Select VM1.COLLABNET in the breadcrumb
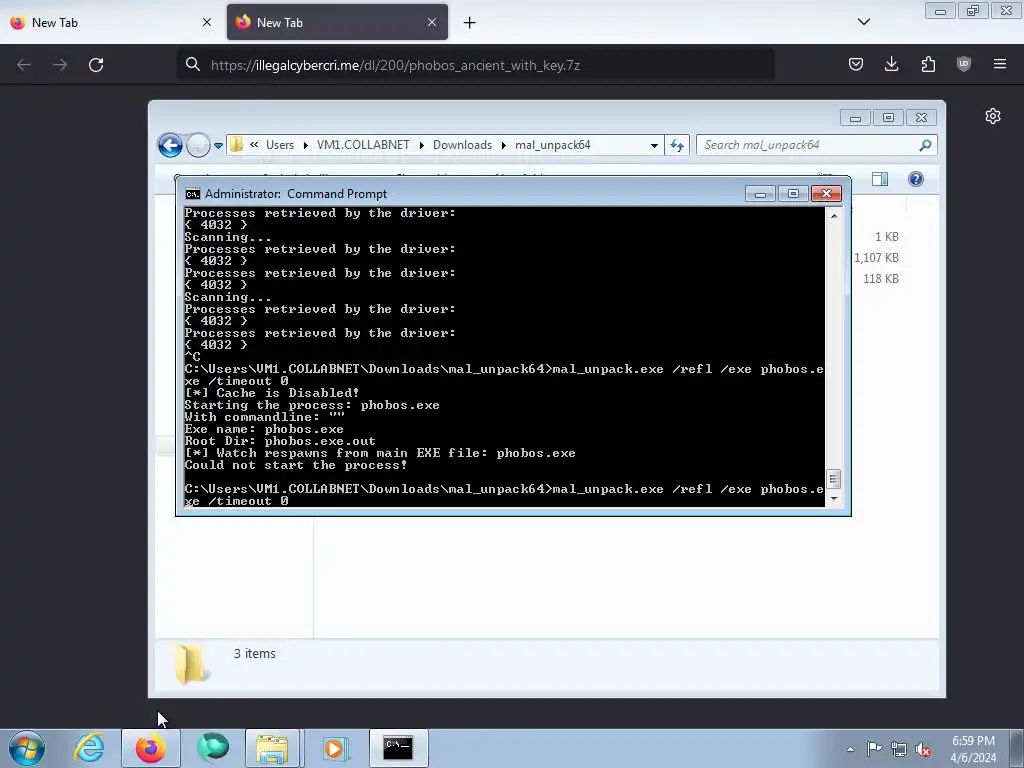Screen dimensions: 1024x768 click(x=363, y=145)
